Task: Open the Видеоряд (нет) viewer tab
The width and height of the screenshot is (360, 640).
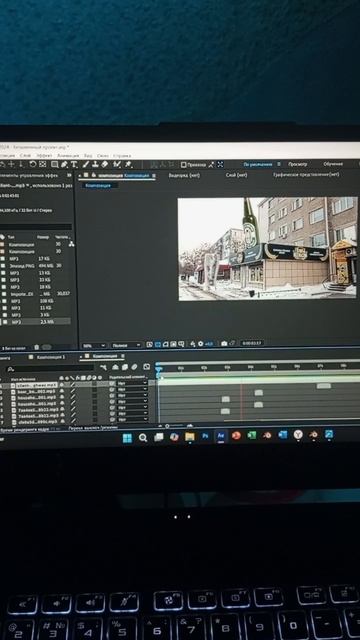Action: (x=184, y=175)
